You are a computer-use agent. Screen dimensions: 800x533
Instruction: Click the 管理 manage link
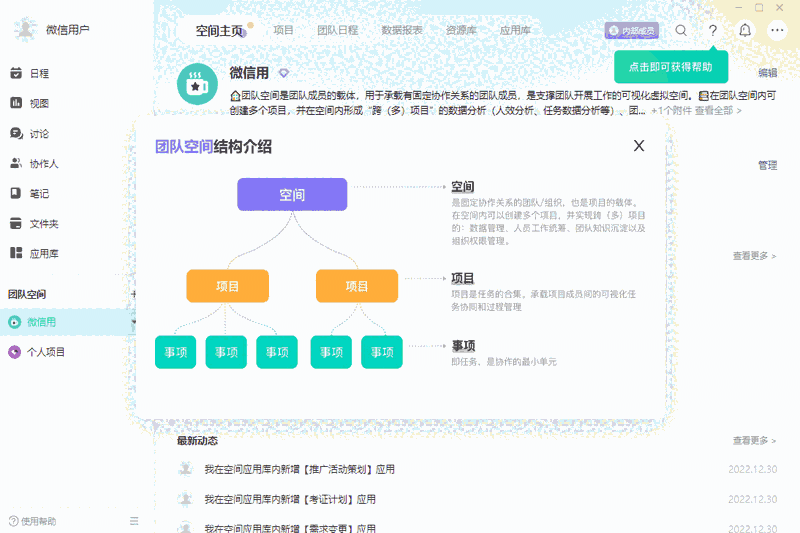(767, 165)
